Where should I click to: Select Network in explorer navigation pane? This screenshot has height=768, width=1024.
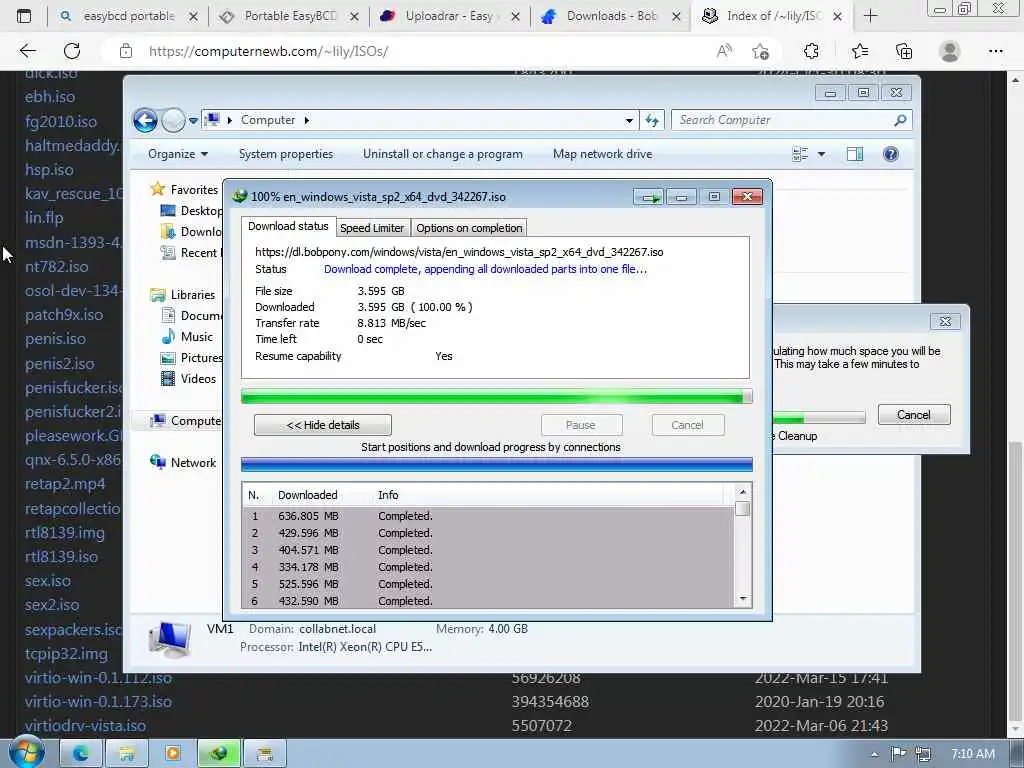point(183,462)
